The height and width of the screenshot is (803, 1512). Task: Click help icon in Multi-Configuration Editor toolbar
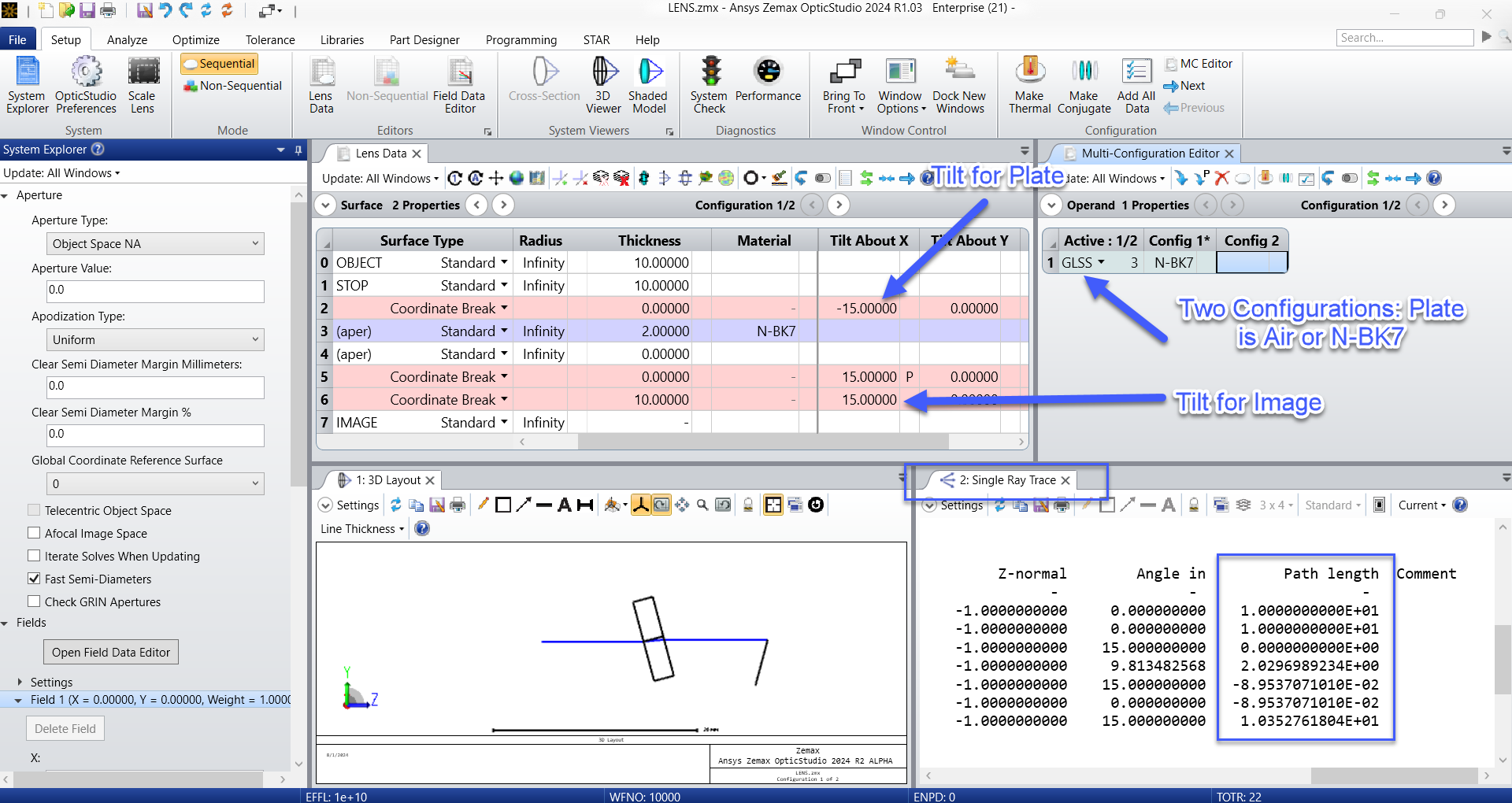pyautogui.click(x=1434, y=178)
